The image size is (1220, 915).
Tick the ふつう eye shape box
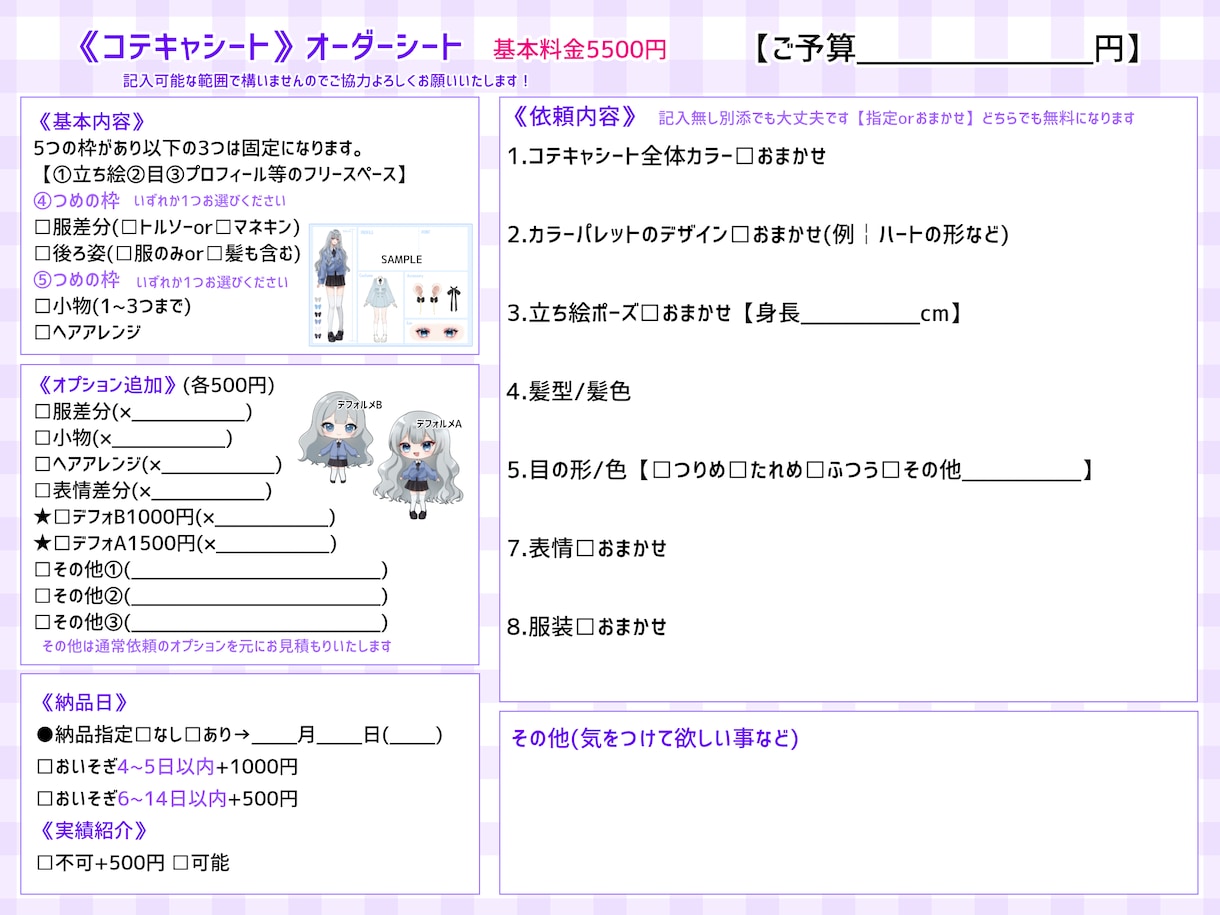click(815, 470)
